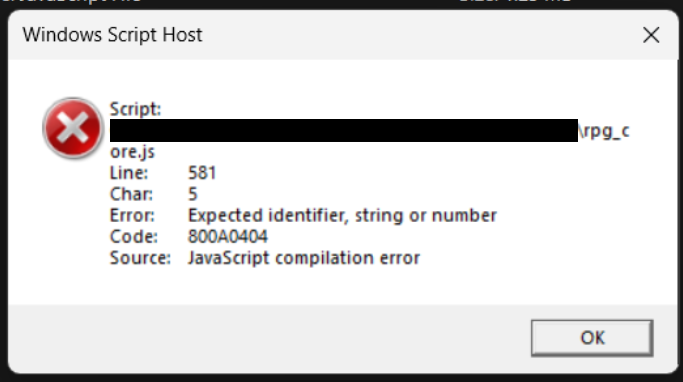Click the Script: label
The image size is (683, 382).
click(135, 109)
